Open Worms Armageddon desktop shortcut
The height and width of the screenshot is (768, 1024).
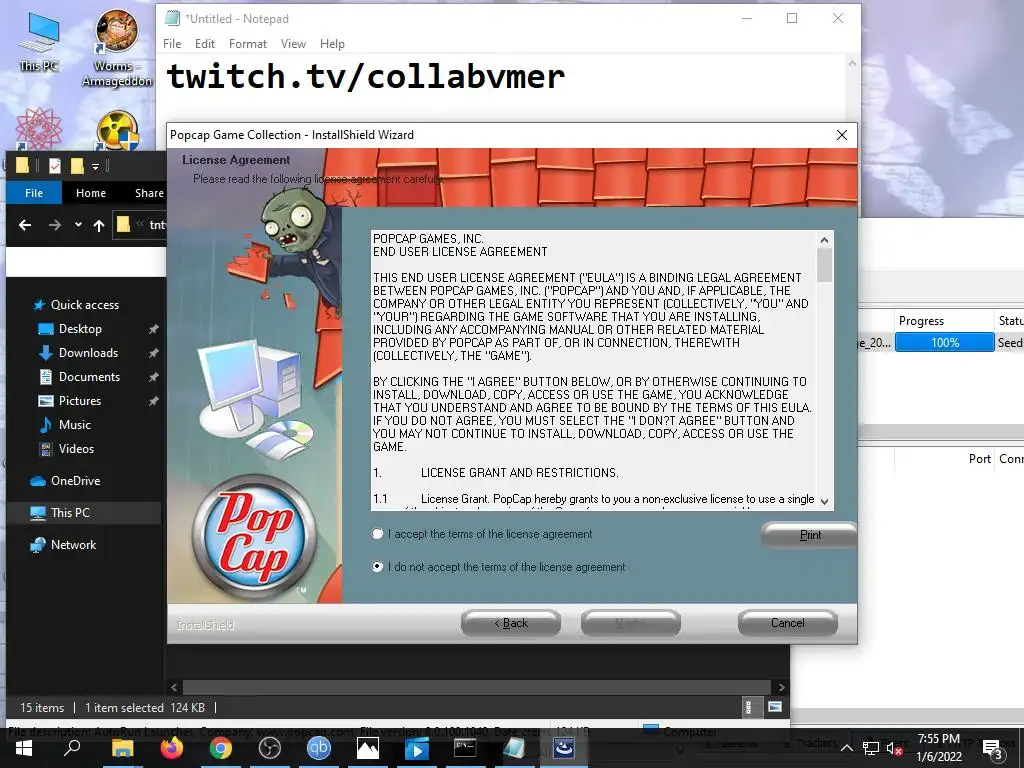117,49
